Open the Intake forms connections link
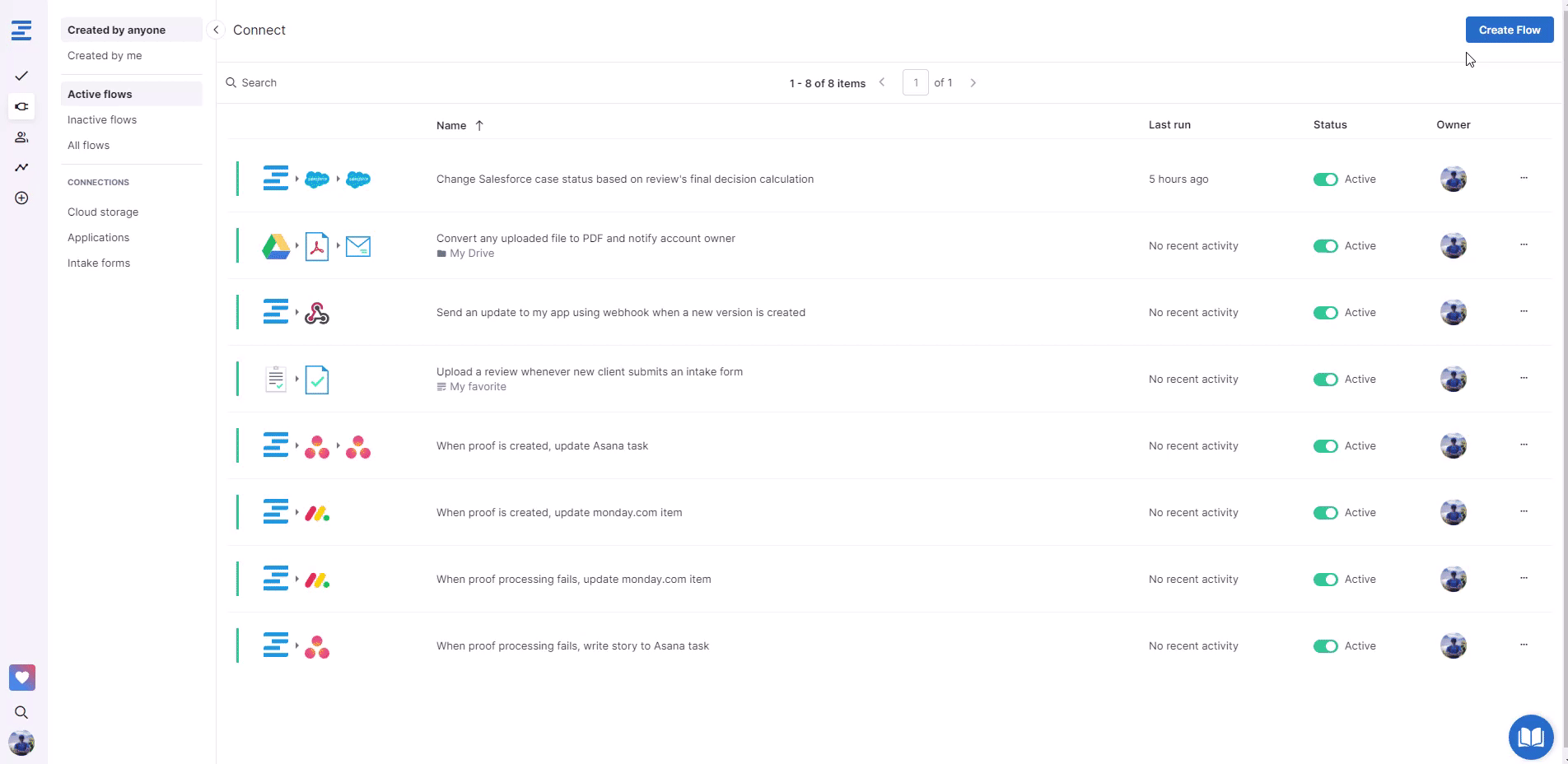 (99, 263)
